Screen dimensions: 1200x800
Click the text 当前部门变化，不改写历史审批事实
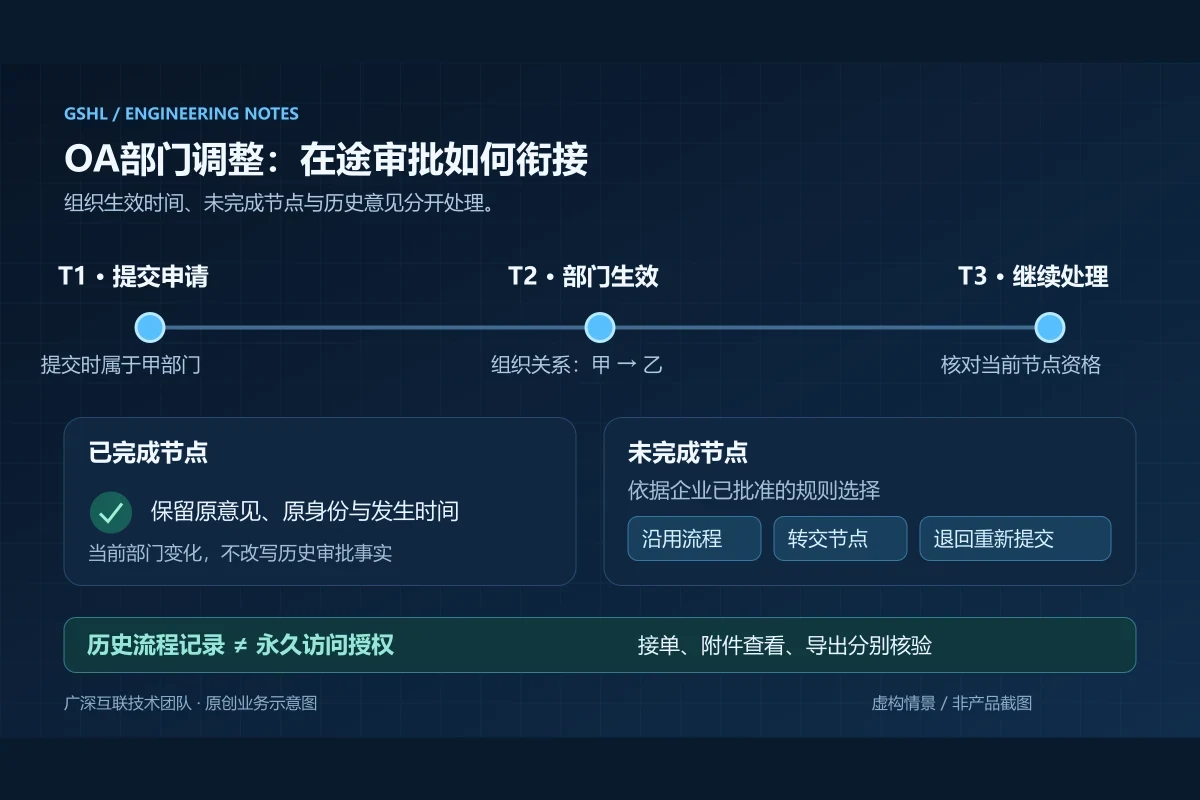pyautogui.click(x=240, y=553)
